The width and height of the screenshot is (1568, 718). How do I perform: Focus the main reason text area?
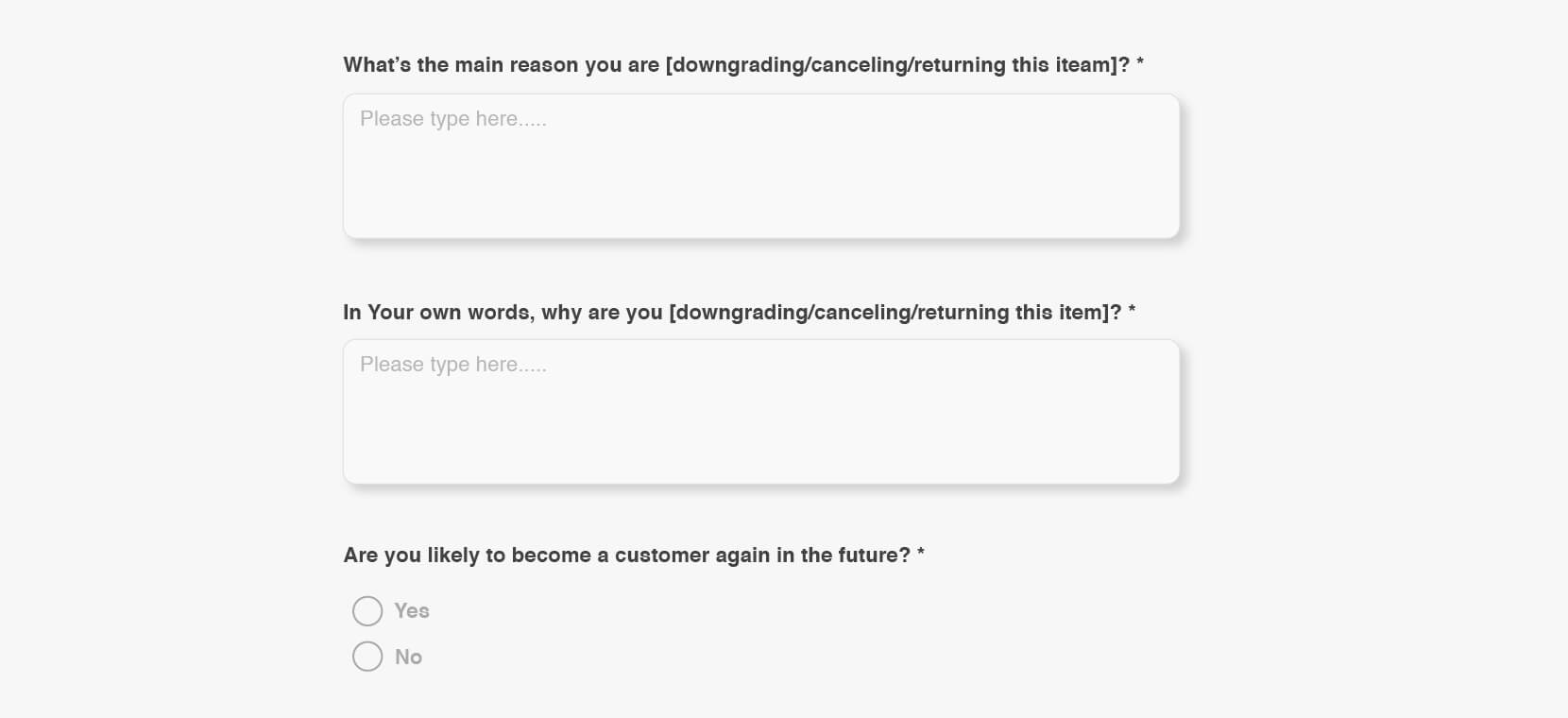click(761, 166)
